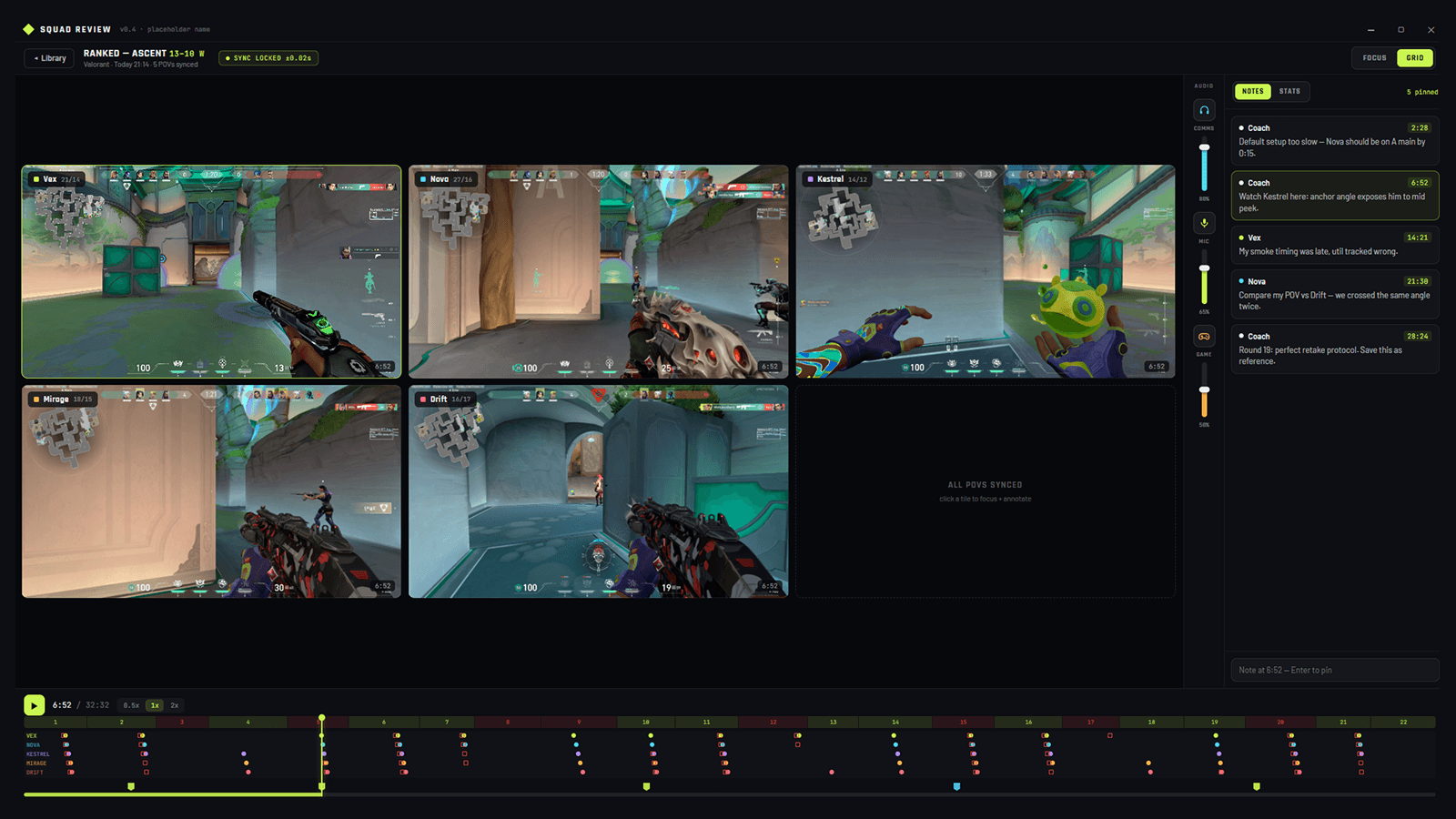The width and height of the screenshot is (1456, 819).
Task: Adjust the Game volume slider handle
Action: 1204,389
